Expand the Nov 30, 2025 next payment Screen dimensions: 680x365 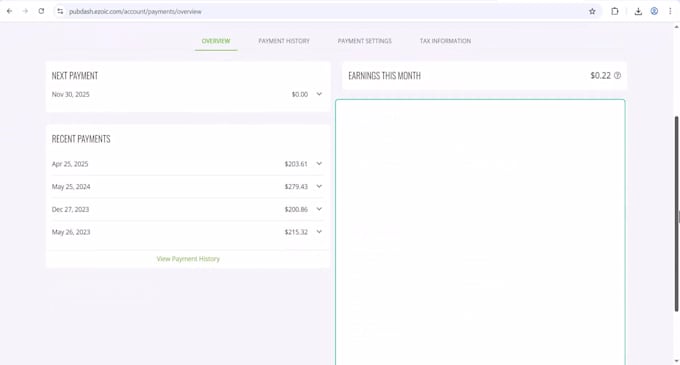(x=319, y=94)
